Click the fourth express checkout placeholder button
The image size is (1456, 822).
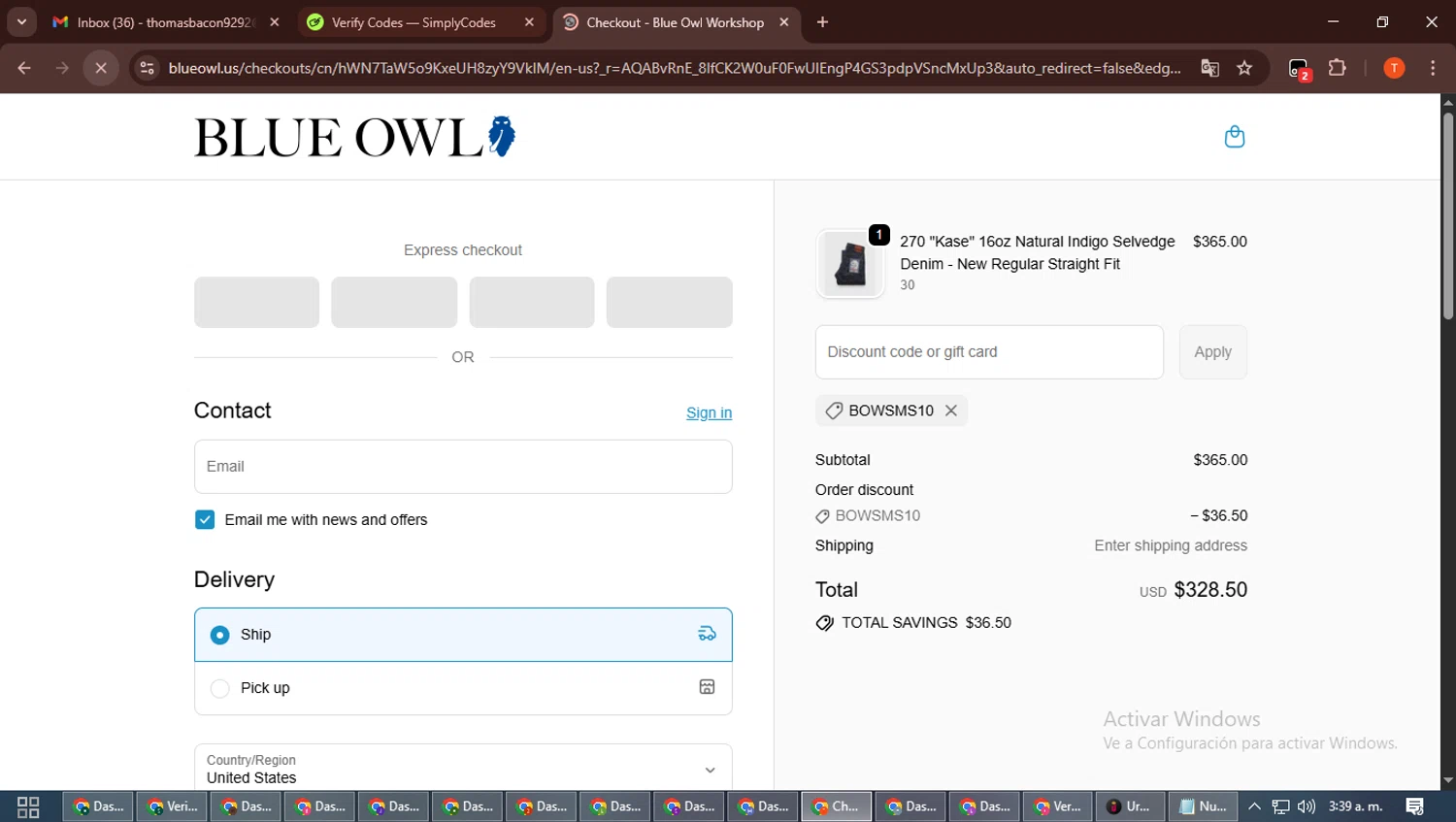(x=670, y=302)
